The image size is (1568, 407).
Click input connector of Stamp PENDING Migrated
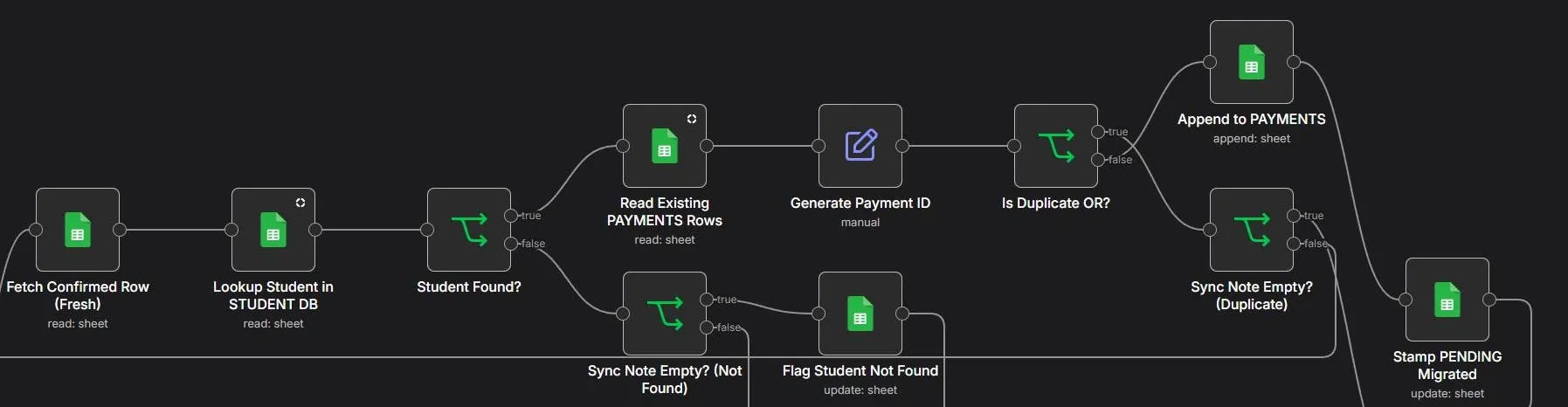[1406, 300]
